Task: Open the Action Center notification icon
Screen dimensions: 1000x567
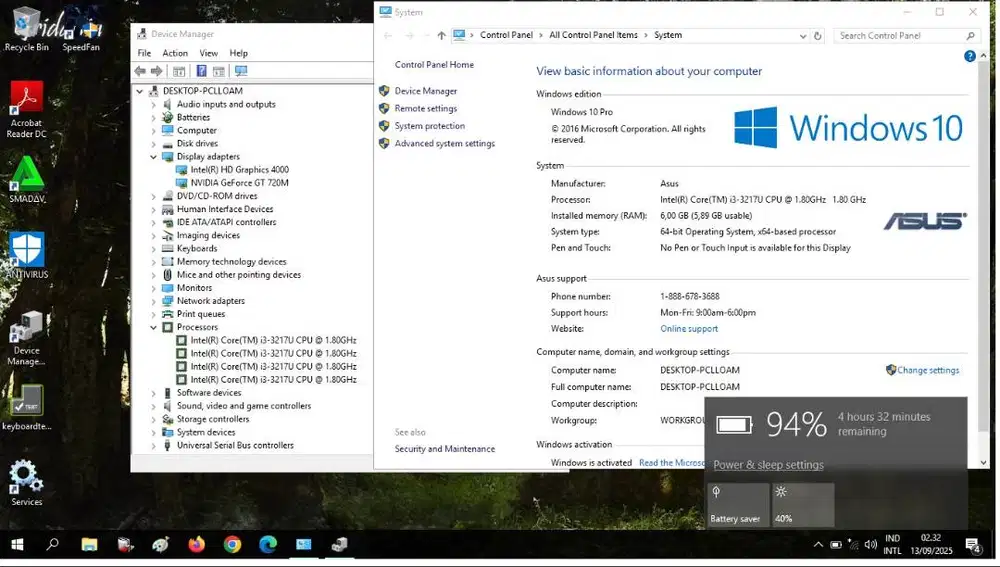Action: pyautogui.click(x=972, y=545)
